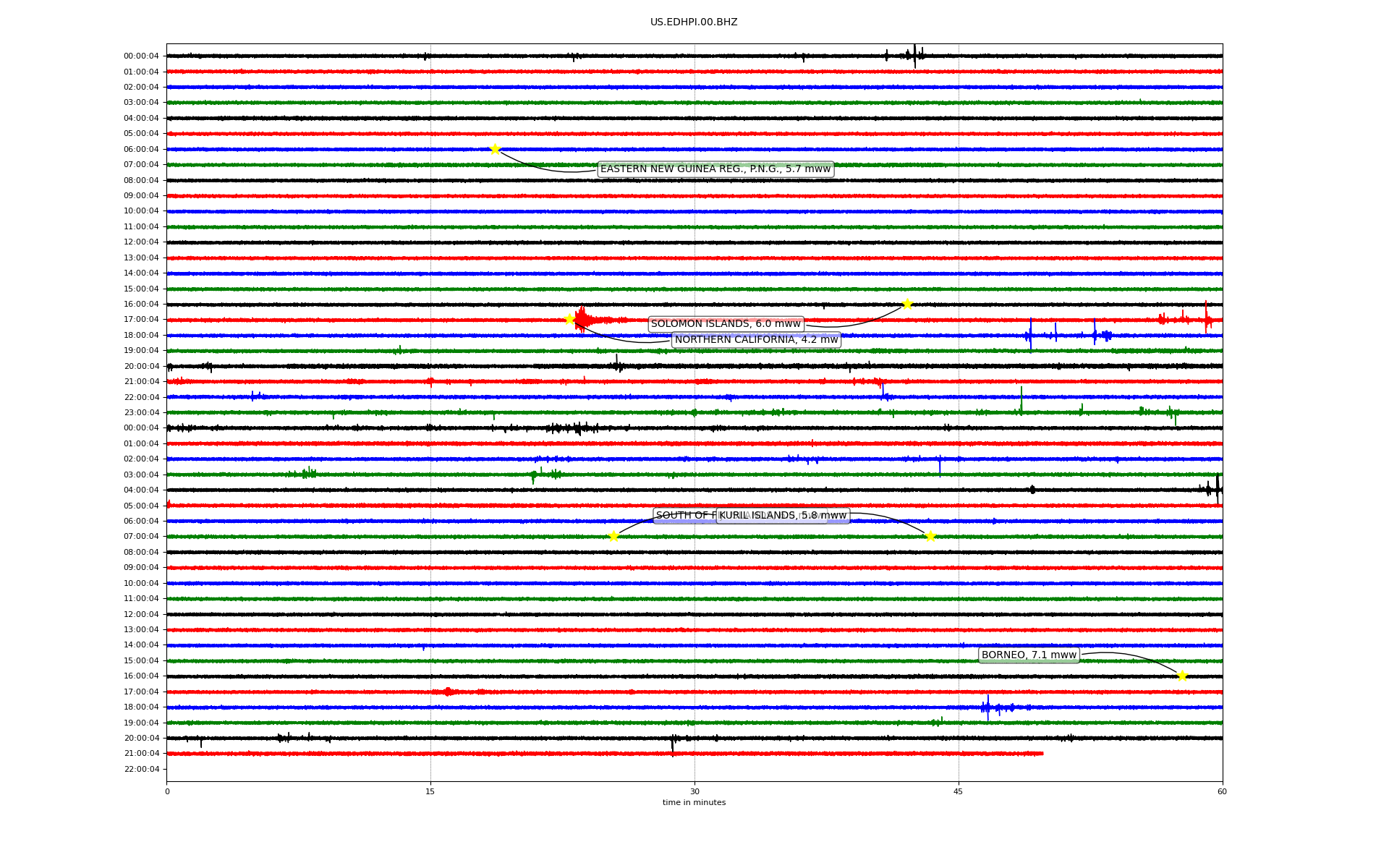Click the 60 minute x-axis tick label
The image size is (1389, 868).
pos(1222,791)
